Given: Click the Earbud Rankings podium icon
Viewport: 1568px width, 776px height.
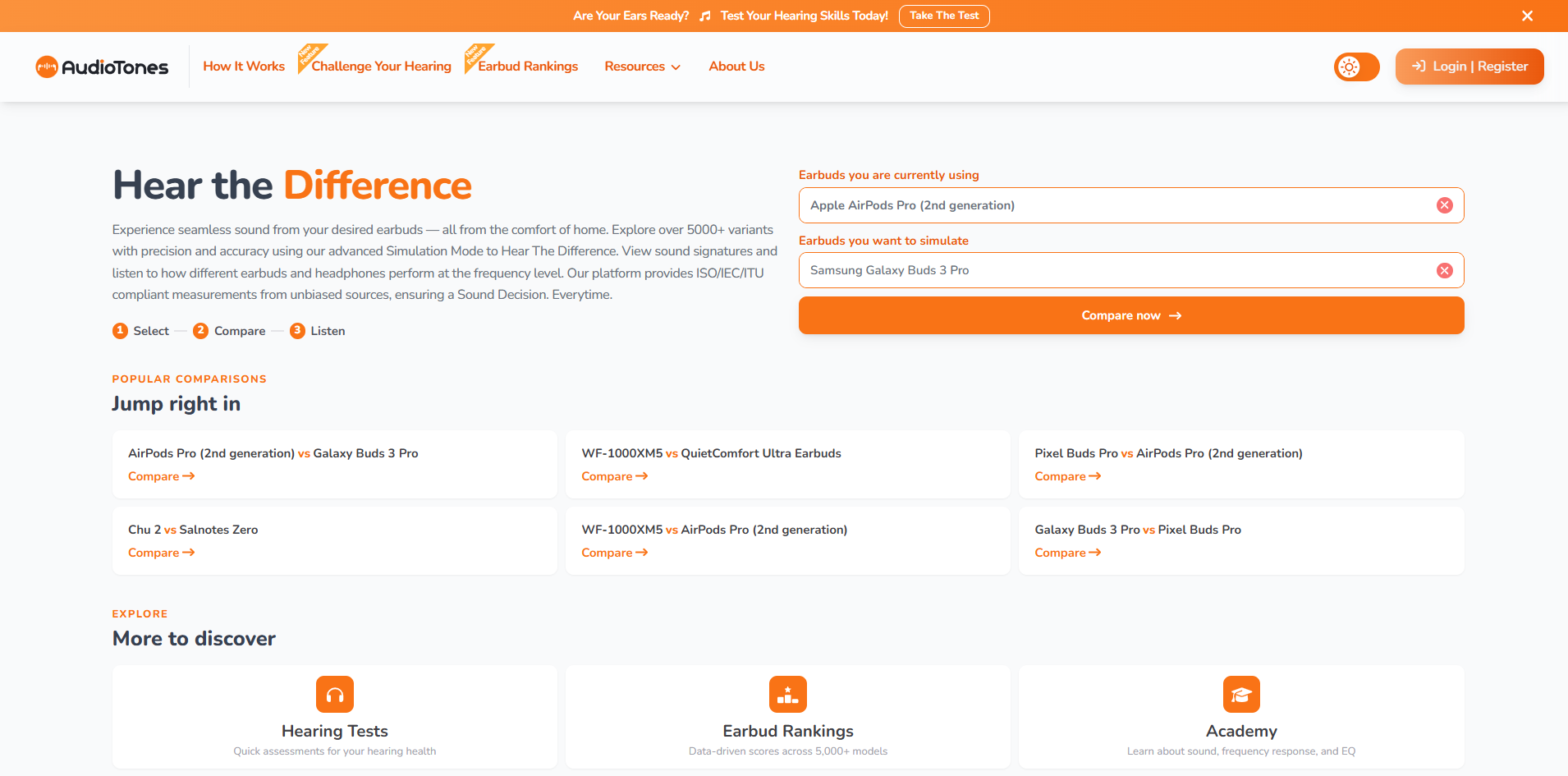Looking at the screenshot, I should (788, 695).
